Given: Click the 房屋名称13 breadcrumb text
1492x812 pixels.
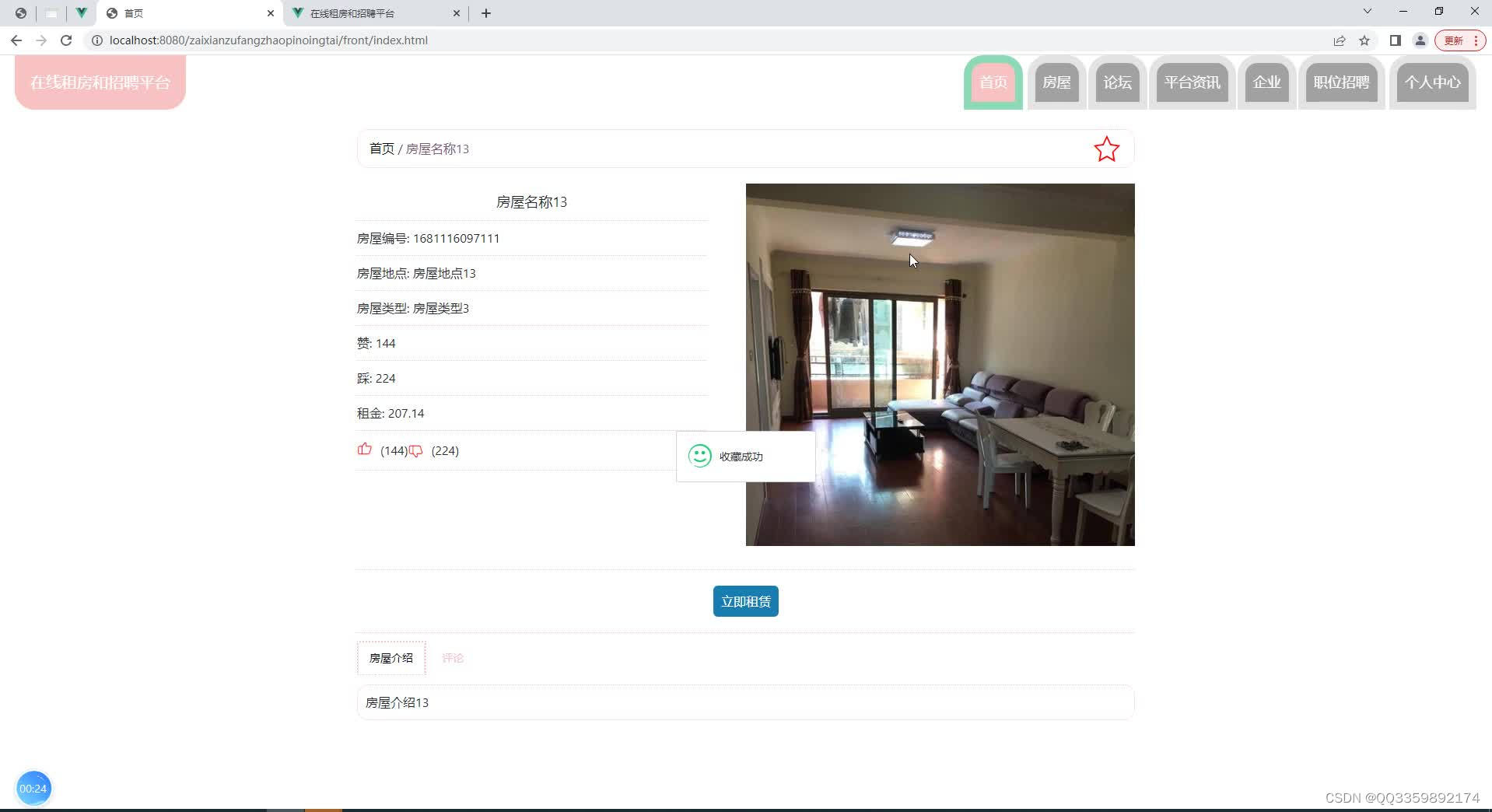Looking at the screenshot, I should click(437, 149).
